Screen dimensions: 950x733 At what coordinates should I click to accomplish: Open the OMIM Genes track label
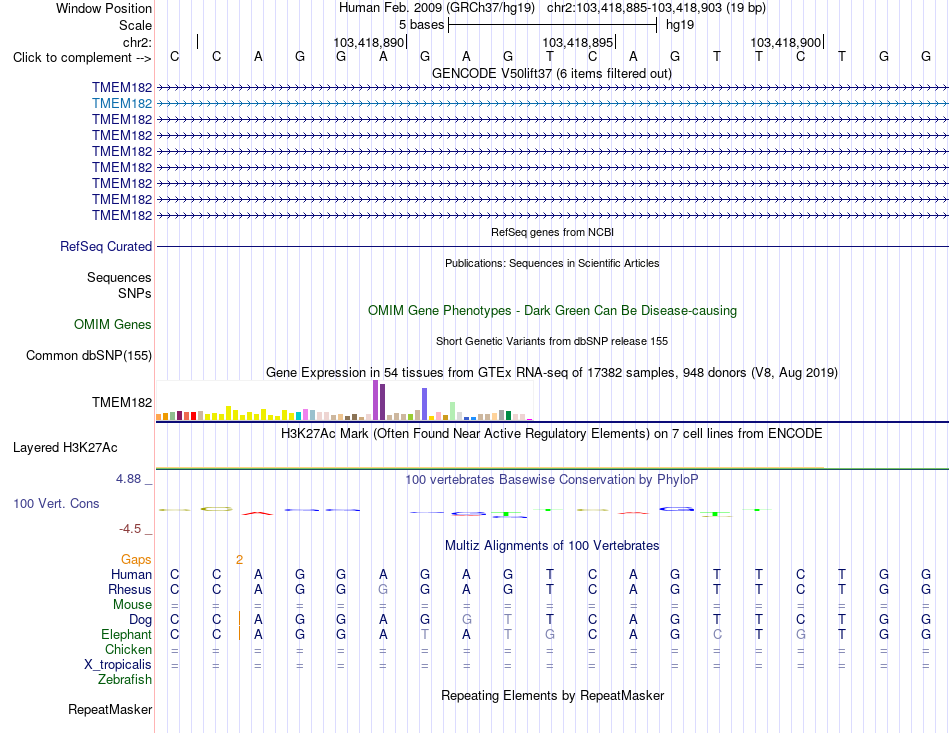[x=113, y=324]
